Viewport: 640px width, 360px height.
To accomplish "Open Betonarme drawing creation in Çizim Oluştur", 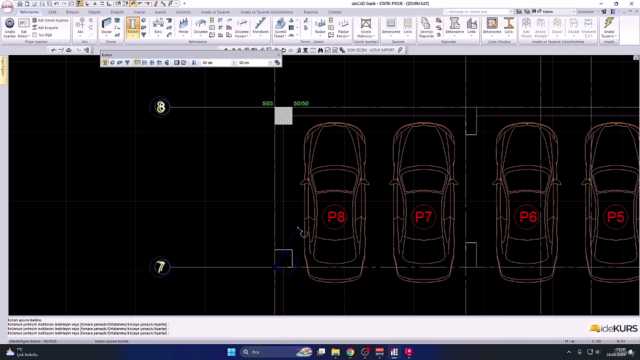I will tap(492, 26).
